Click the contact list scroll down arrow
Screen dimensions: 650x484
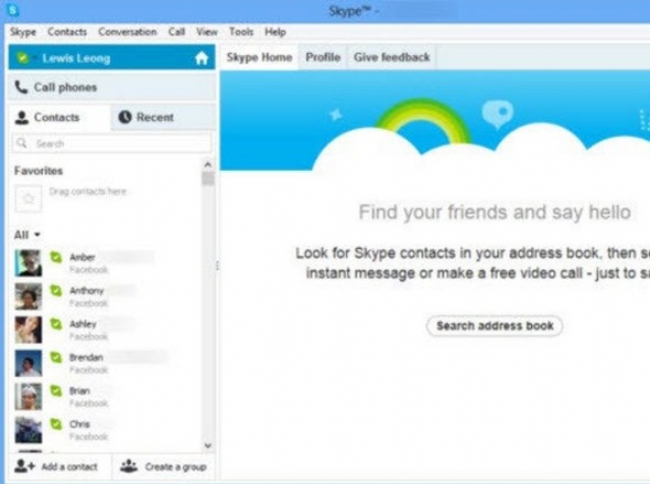click(x=208, y=445)
